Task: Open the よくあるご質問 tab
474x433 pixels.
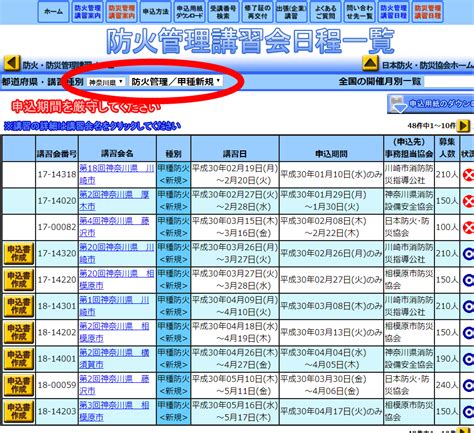Action: pyautogui.click(x=326, y=12)
